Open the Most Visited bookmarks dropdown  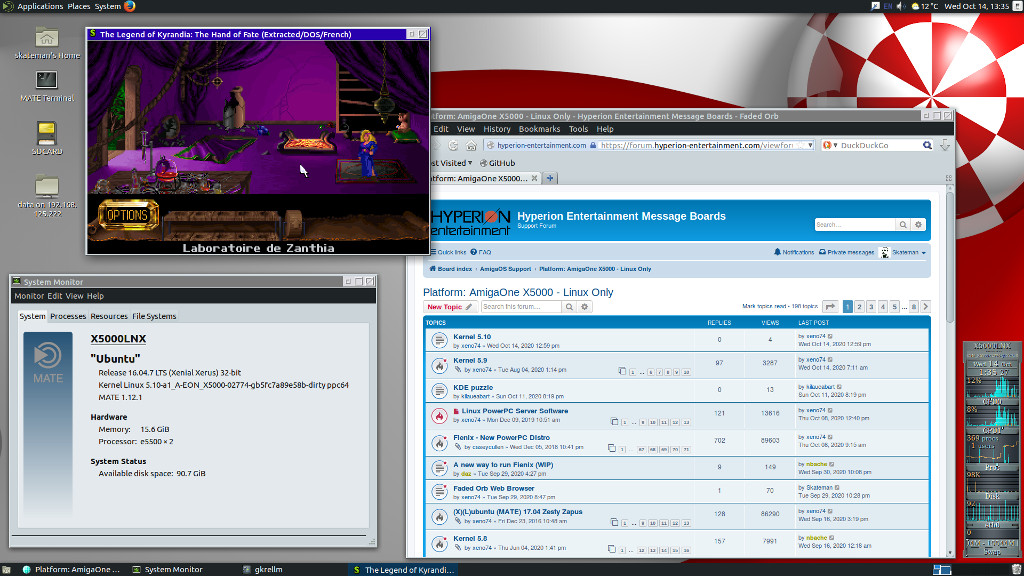click(452, 163)
